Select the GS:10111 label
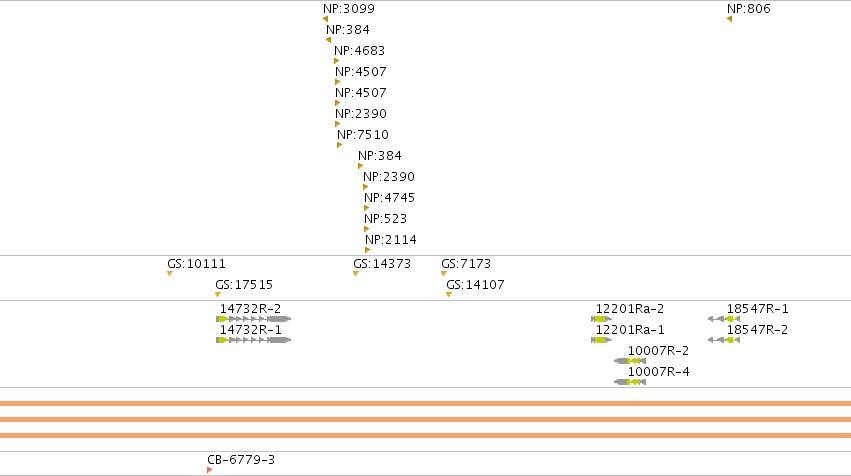 196,264
